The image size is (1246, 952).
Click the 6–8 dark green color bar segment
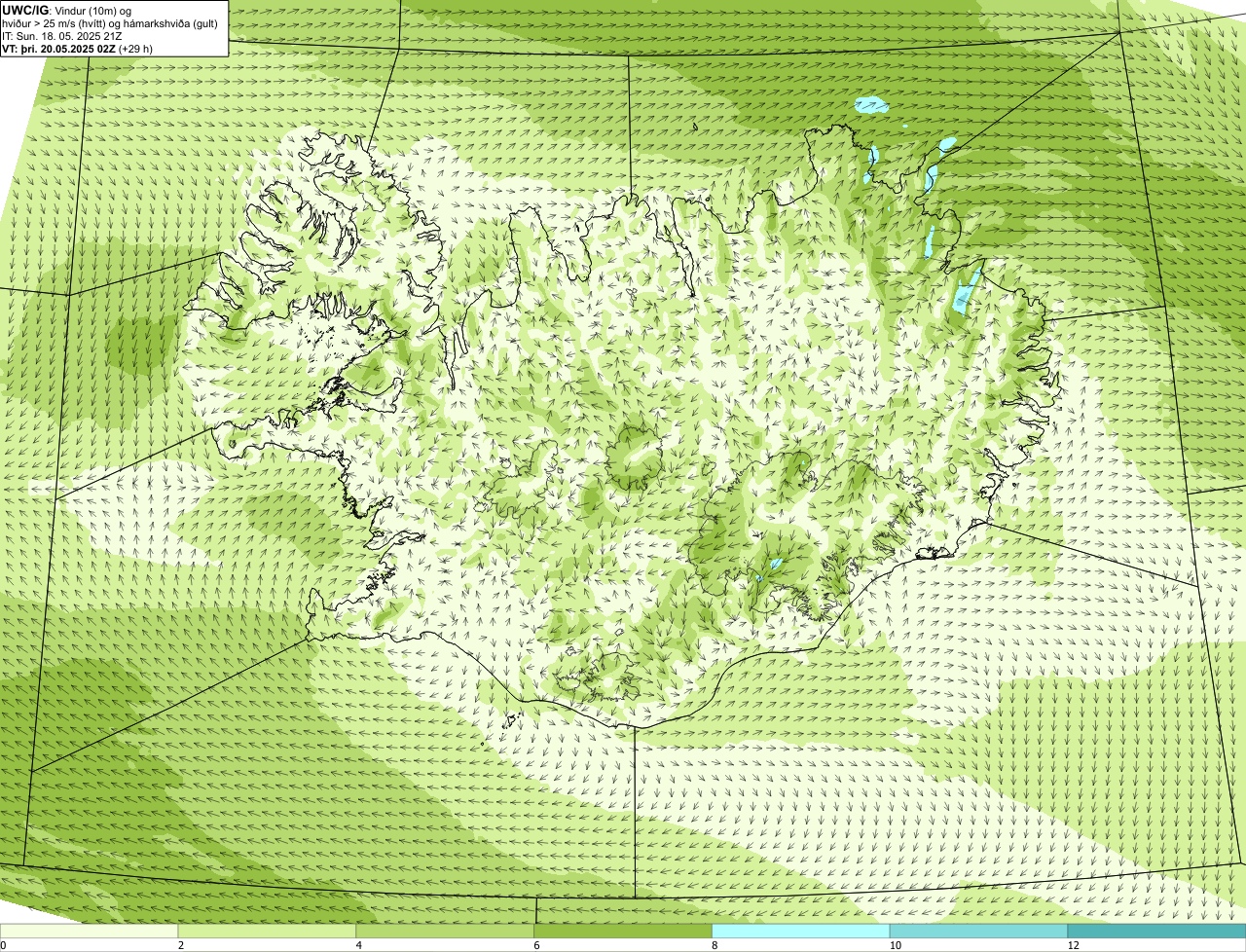[624, 932]
